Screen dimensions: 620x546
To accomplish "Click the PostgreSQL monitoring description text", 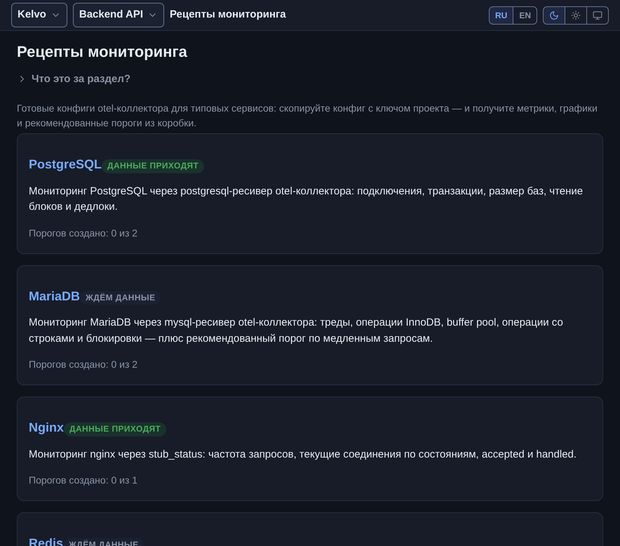I will [305, 198].
